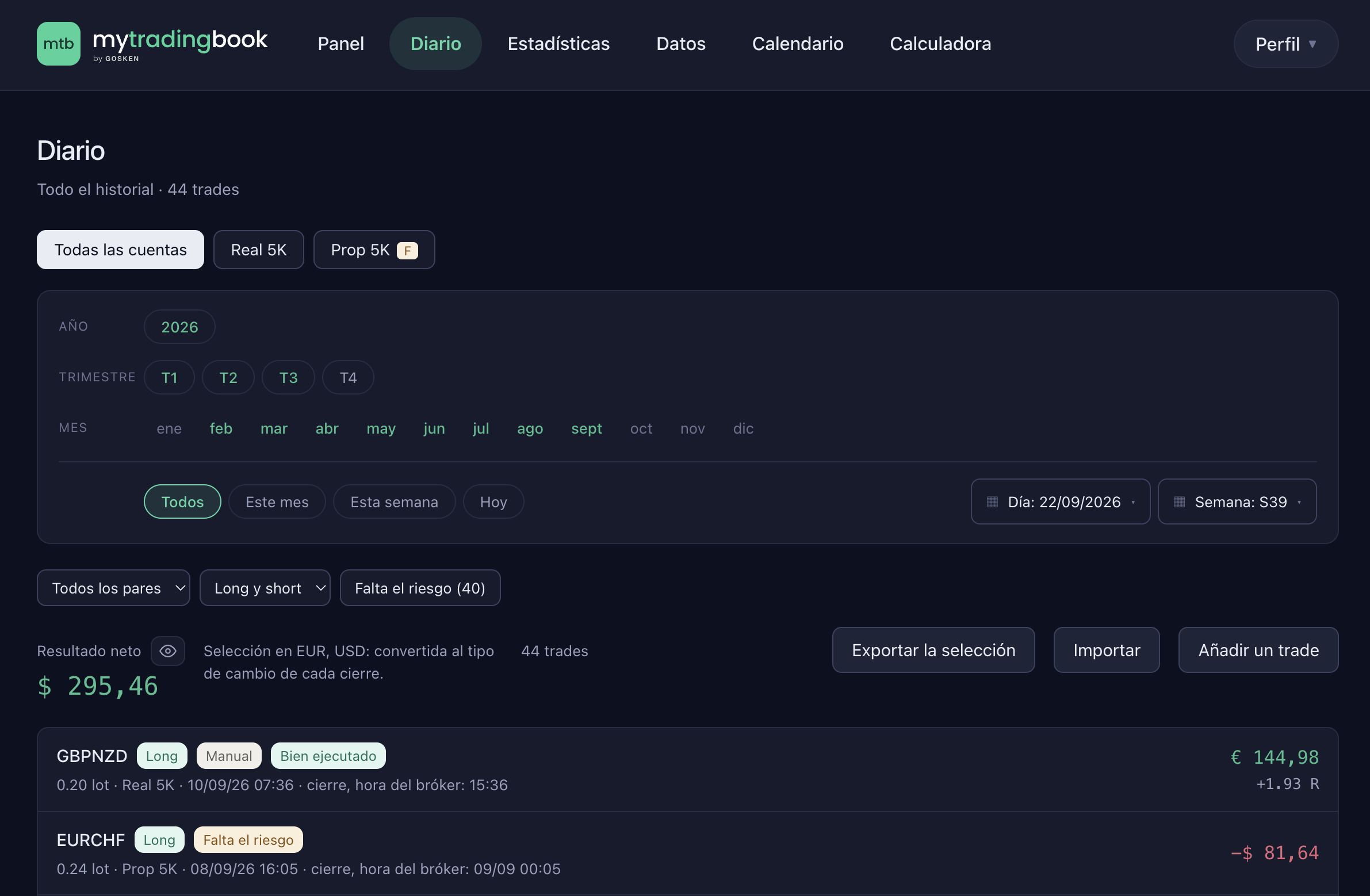Open the EURCHF trade row
The height and width of the screenshot is (896, 1370).
coord(687,854)
